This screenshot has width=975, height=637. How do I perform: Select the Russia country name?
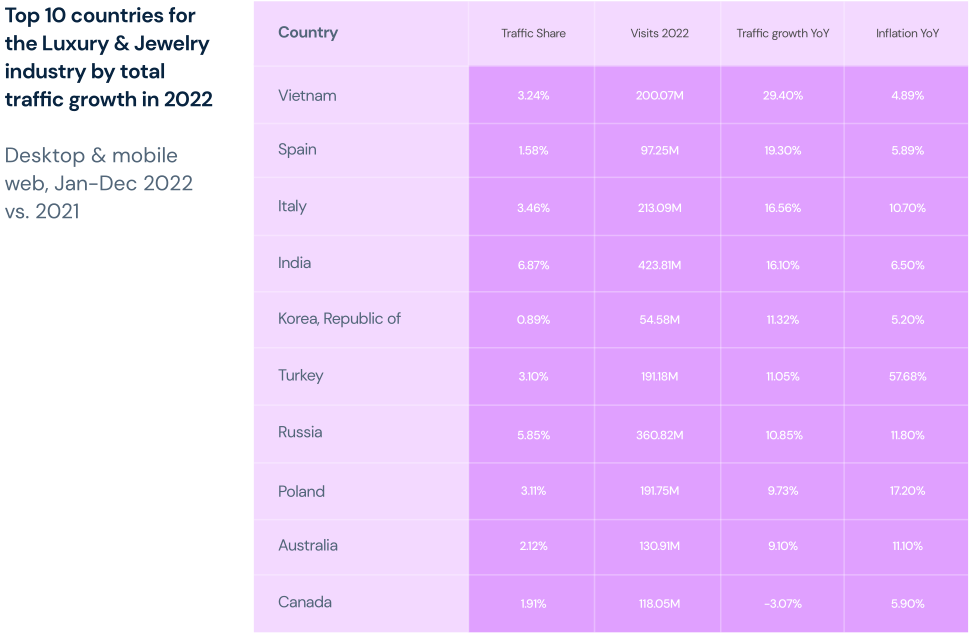[300, 433]
